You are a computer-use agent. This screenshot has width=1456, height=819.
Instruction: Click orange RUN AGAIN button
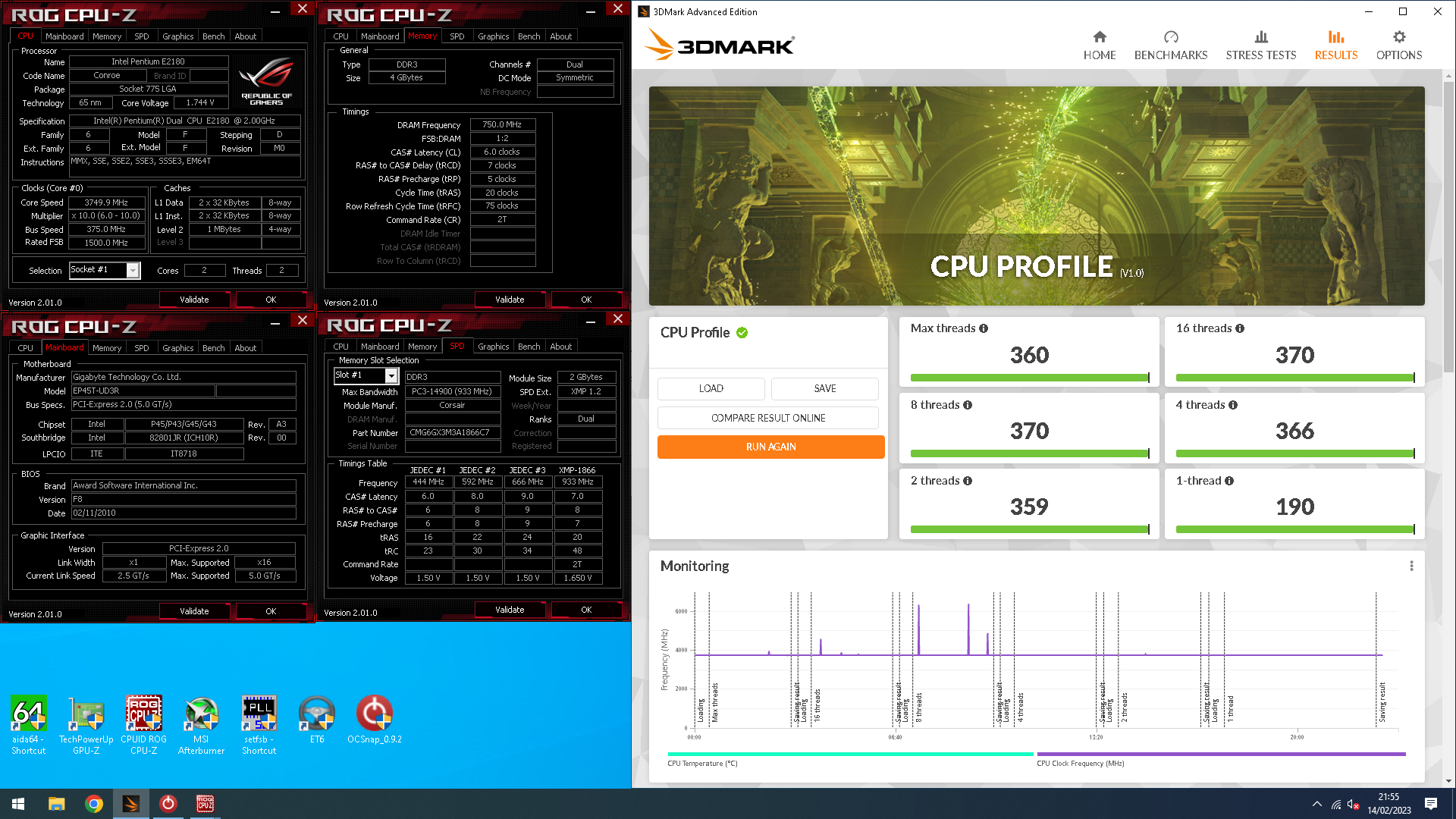770,447
